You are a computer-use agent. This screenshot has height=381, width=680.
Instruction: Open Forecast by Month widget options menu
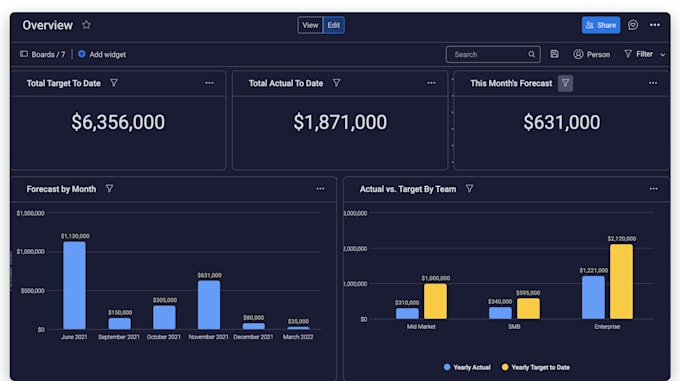[320, 189]
